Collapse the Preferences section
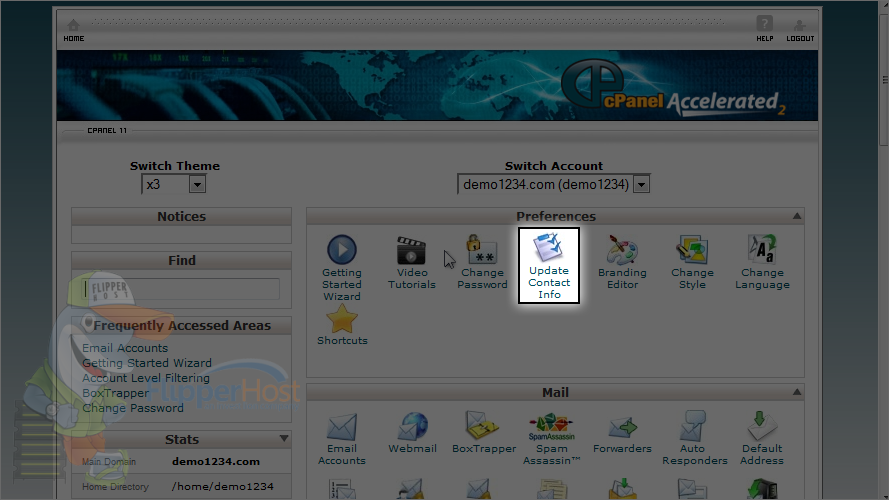Image resolution: width=889 pixels, height=500 pixels. click(797, 216)
